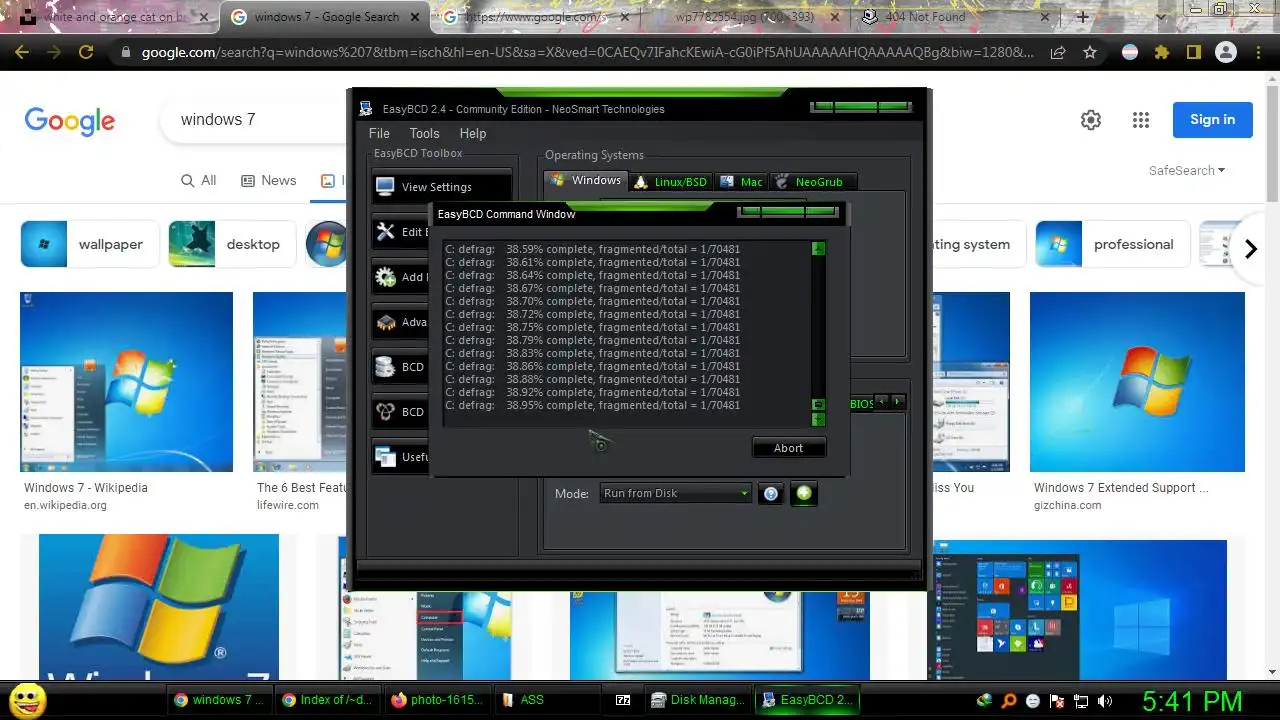Image resolution: width=1280 pixels, height=720 pixels.
Task: Click the Abort button in Command Window
Action: (x=789, y=448)
